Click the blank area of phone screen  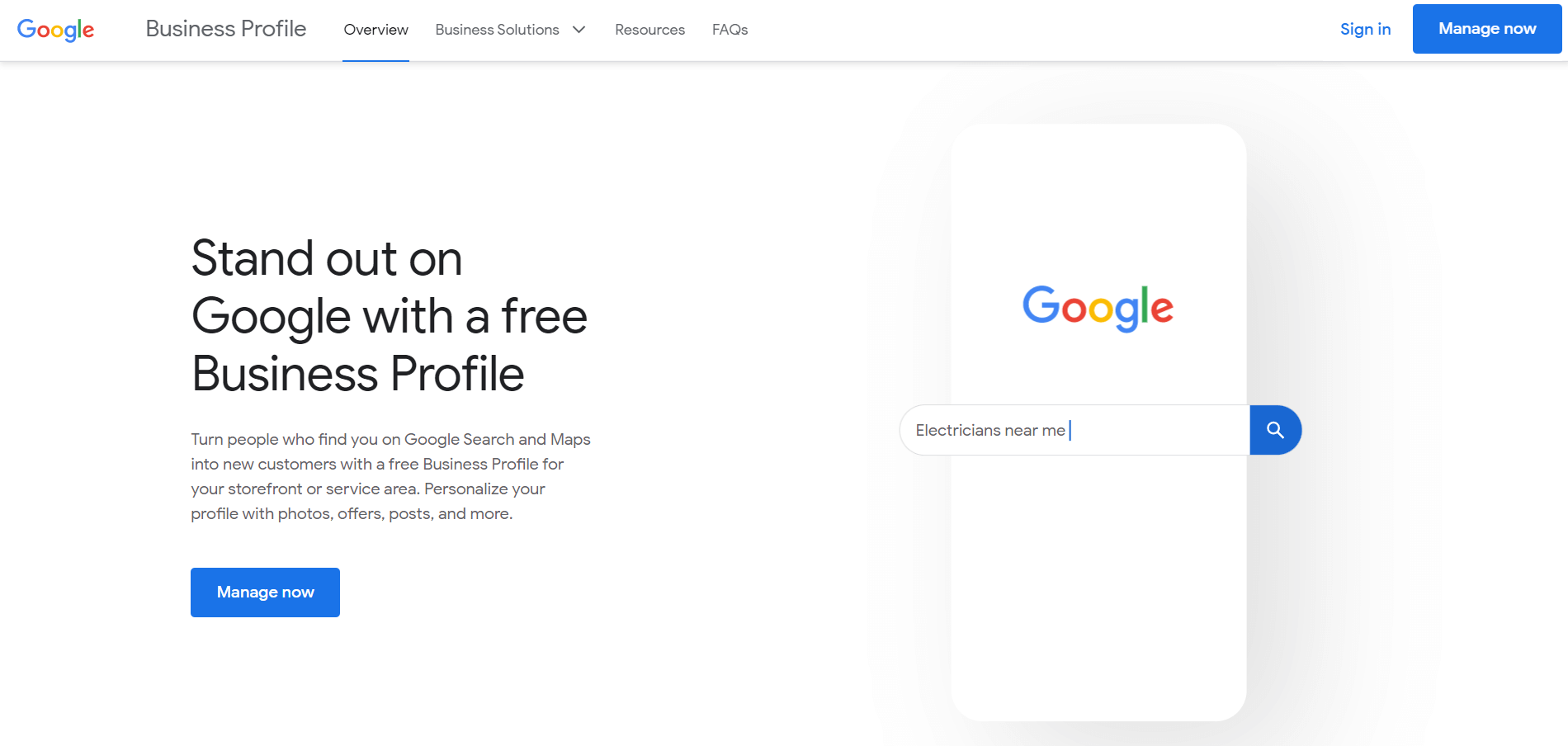1098,586
